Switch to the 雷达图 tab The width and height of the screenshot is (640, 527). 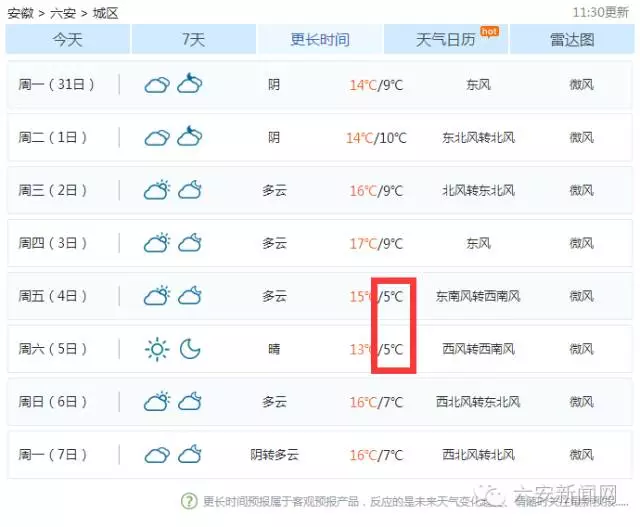tap(572, 40)
